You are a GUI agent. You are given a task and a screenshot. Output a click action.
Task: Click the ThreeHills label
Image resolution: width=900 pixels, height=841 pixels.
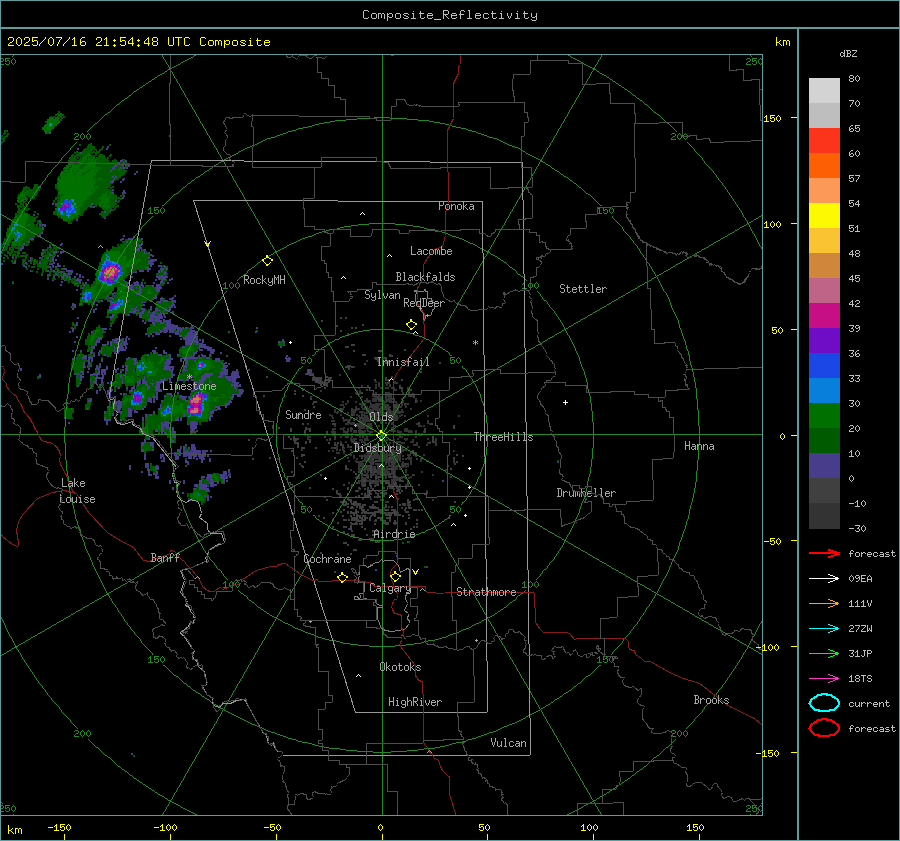click(503, 437)
